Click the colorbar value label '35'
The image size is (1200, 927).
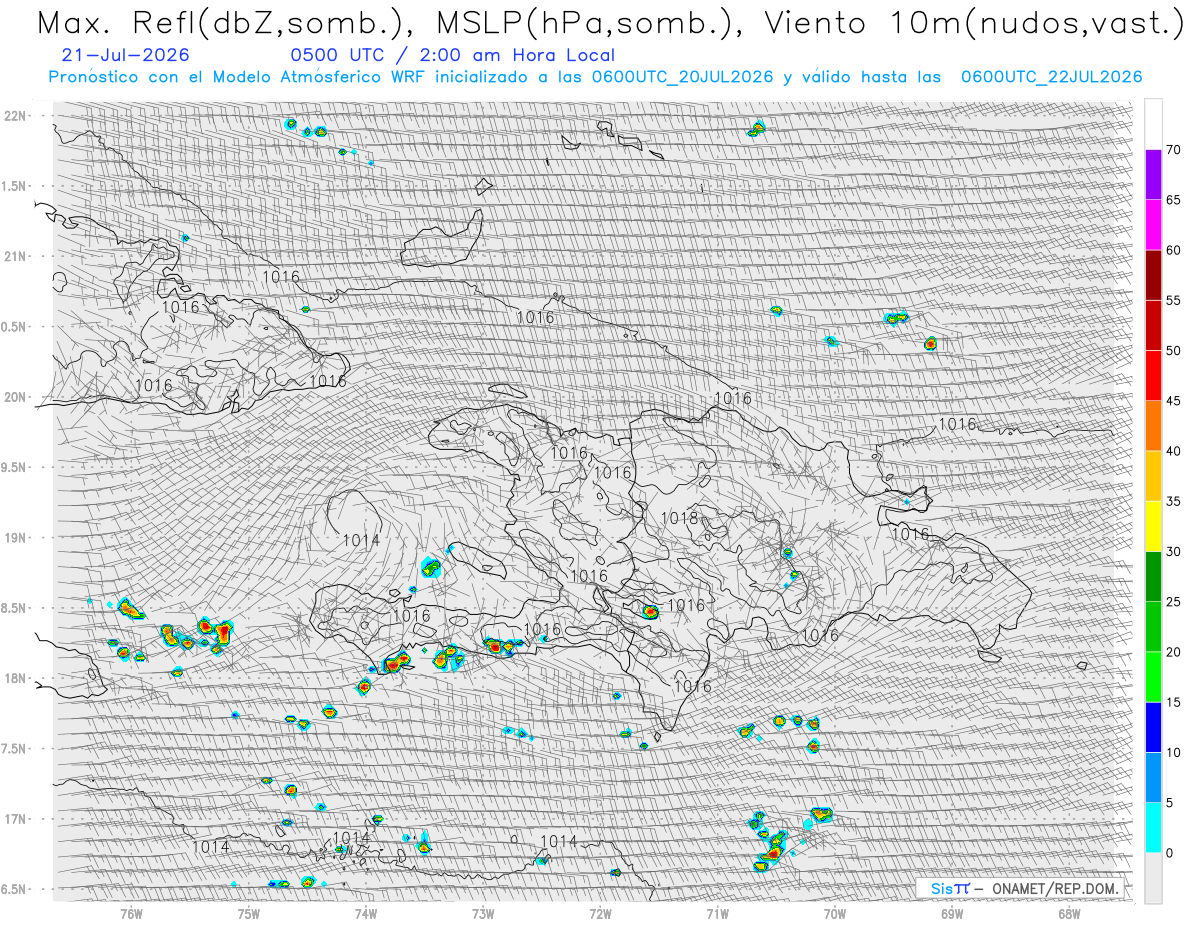pos(1173,501)
